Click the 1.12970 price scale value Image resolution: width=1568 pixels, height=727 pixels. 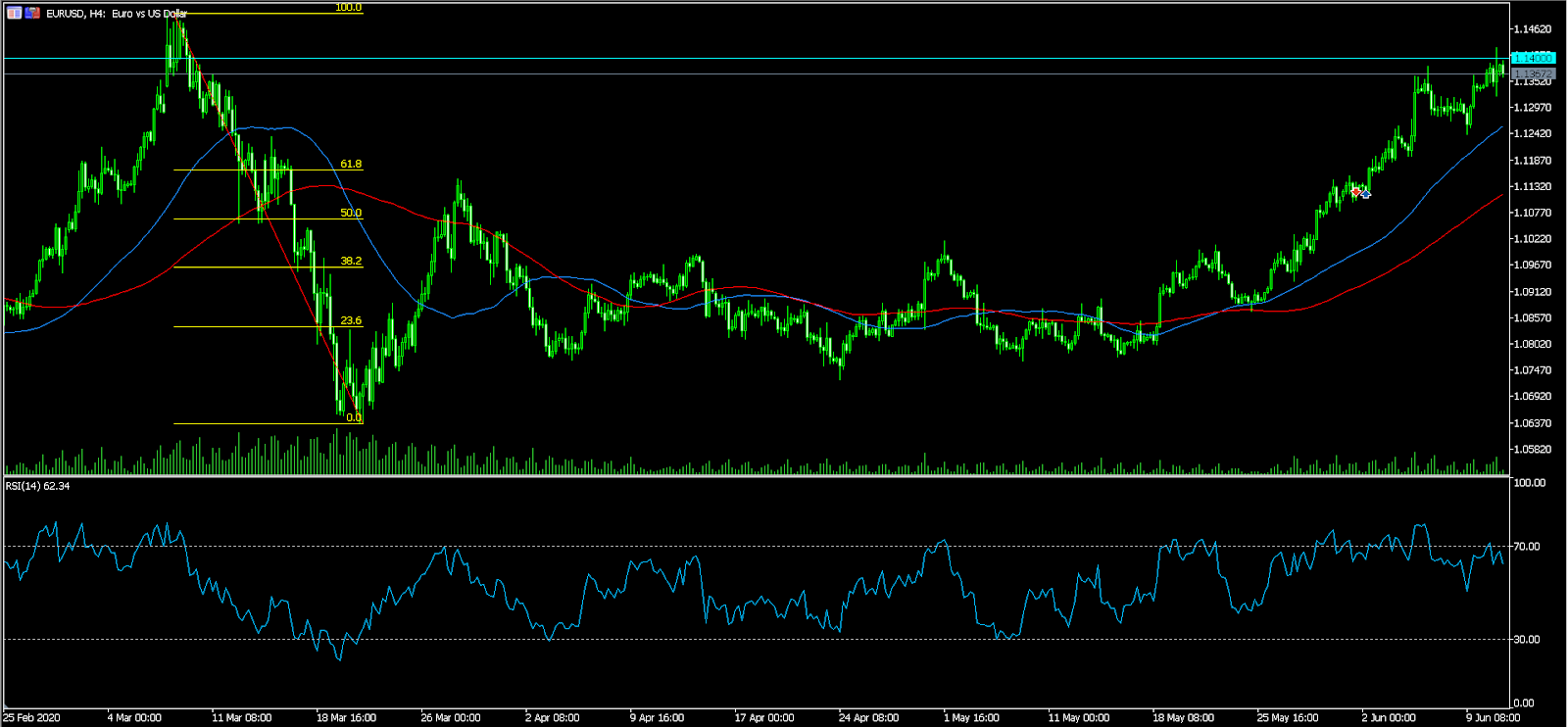pyautogui.click(x=1533, y=107)
